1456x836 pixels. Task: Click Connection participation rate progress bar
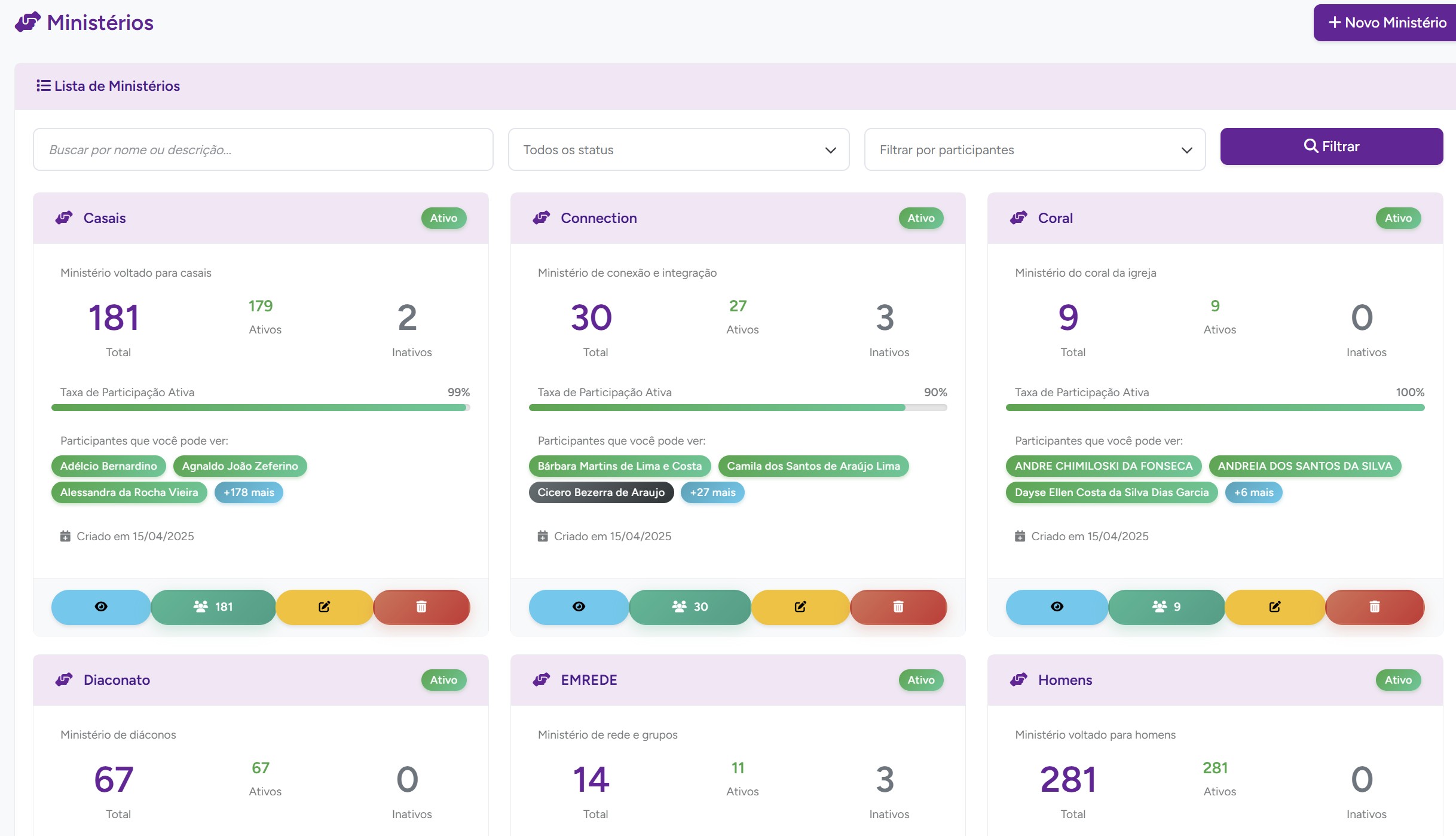coord(738,408)
